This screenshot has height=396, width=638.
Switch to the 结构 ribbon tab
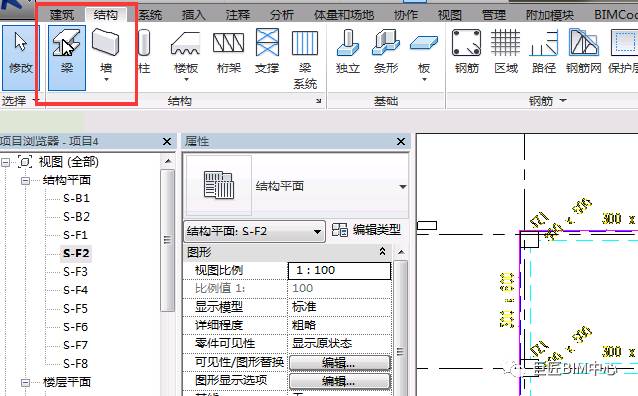[x=105, y=15]
